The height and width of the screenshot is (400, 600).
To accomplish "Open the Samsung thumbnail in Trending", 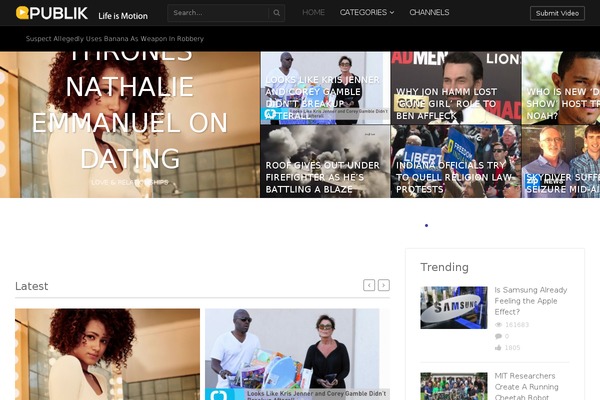I will click(454, 307).
